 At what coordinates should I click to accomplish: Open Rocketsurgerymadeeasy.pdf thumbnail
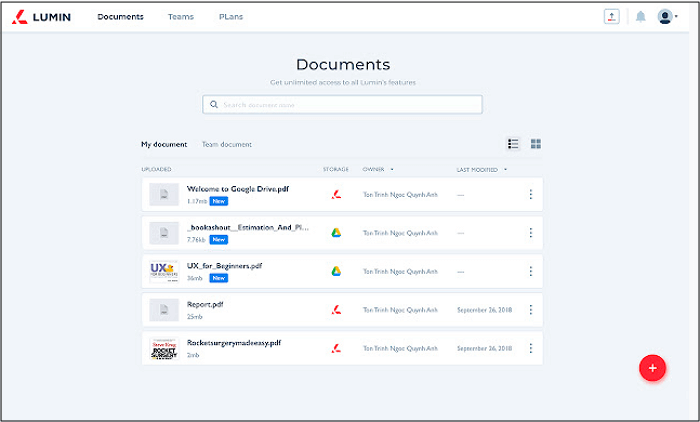tap(164, 348)
